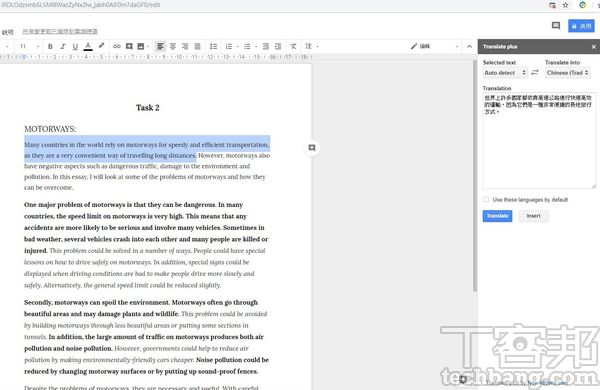Swap source and target languages
Viewport: 600px width, 390px height.
pos(535,72)
